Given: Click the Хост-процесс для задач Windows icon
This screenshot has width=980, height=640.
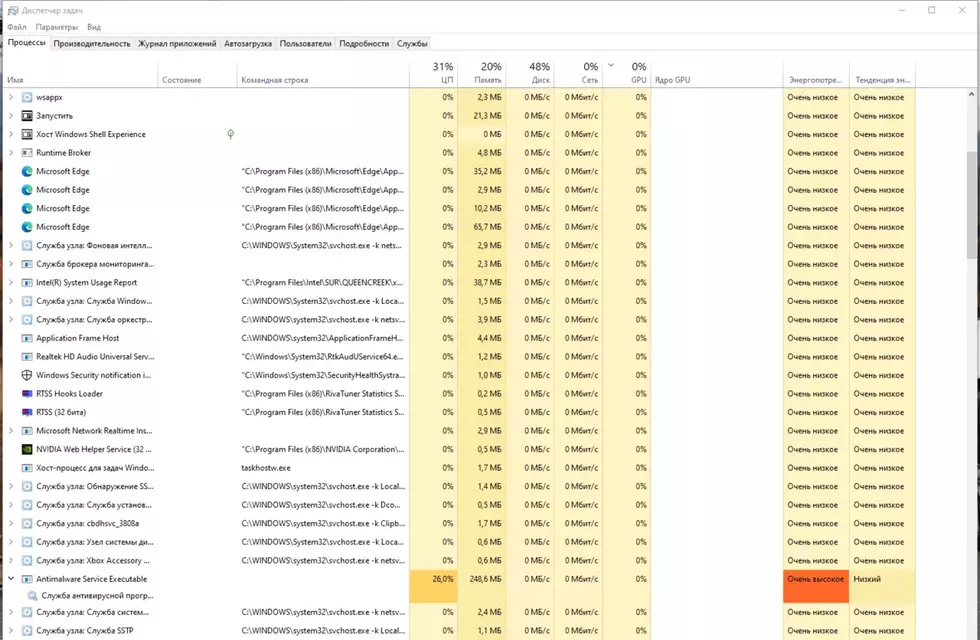Looking at the screenshot, I should [27, 468].
